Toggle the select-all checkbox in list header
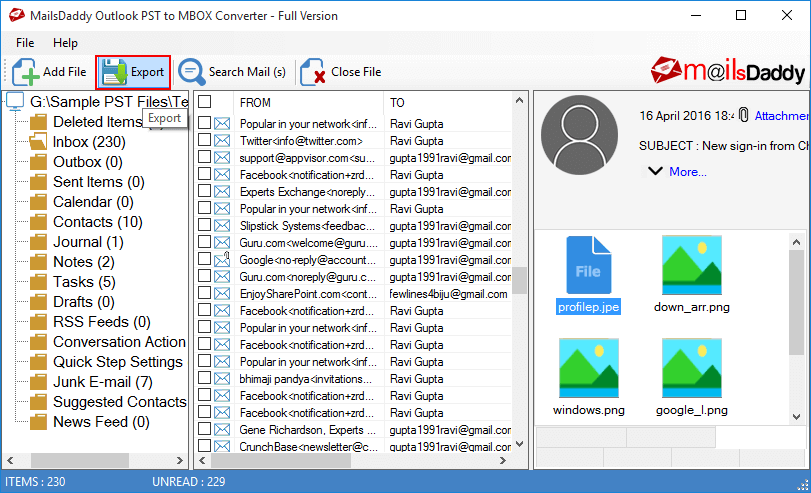The width and height of the screenshot is (811, 493). point(205,101)
